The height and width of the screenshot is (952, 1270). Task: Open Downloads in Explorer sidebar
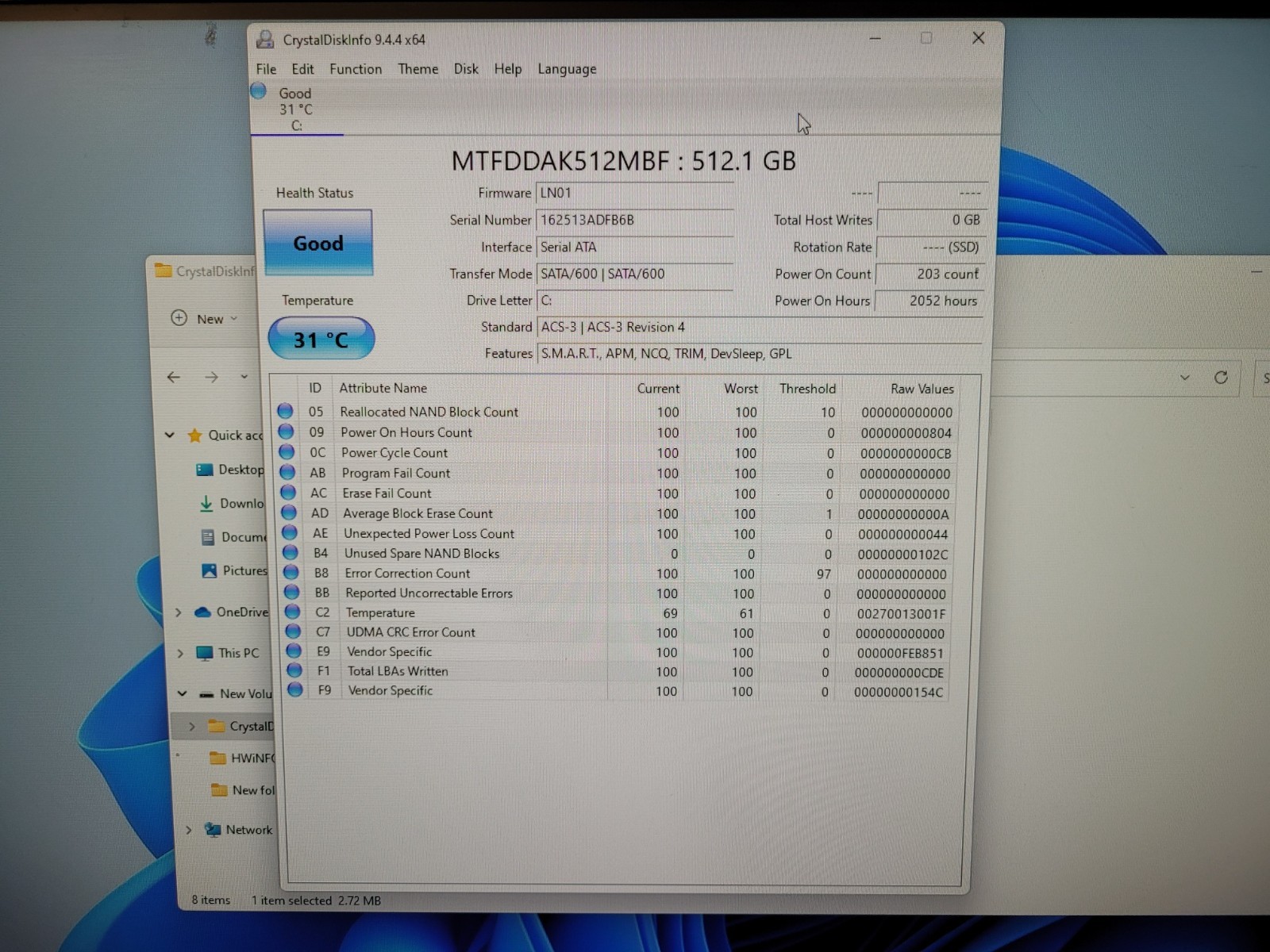(231, 503)
